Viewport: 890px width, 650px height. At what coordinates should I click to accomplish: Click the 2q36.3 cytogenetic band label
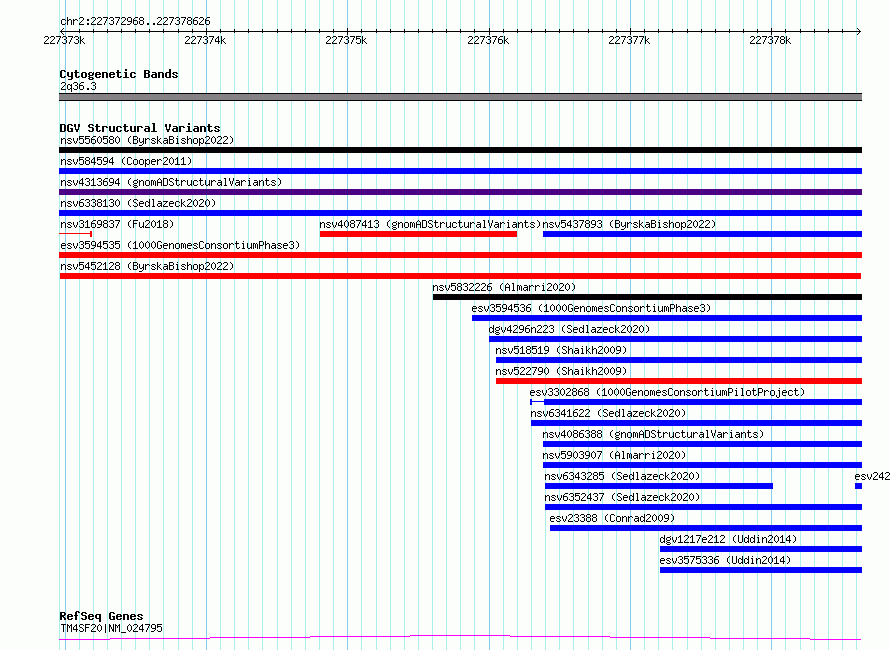coord(78,86)
